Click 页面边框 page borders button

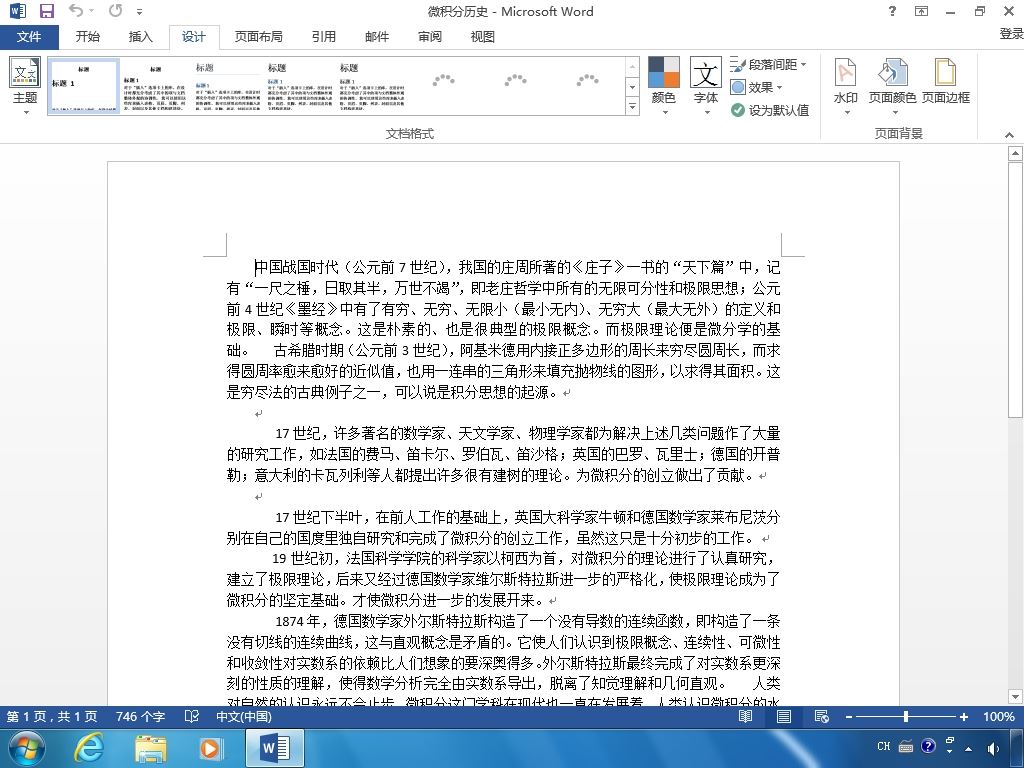click(x=946, y=82)
